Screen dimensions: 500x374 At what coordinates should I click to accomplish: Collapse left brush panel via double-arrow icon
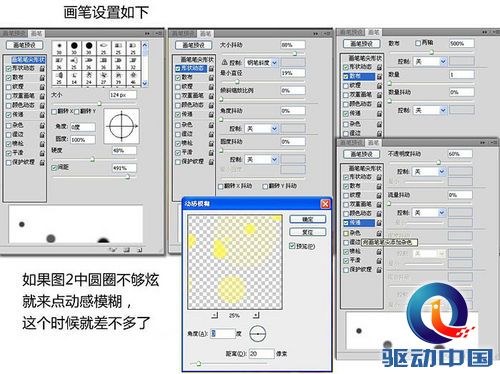pyautogui.click(x=147, y=34)
